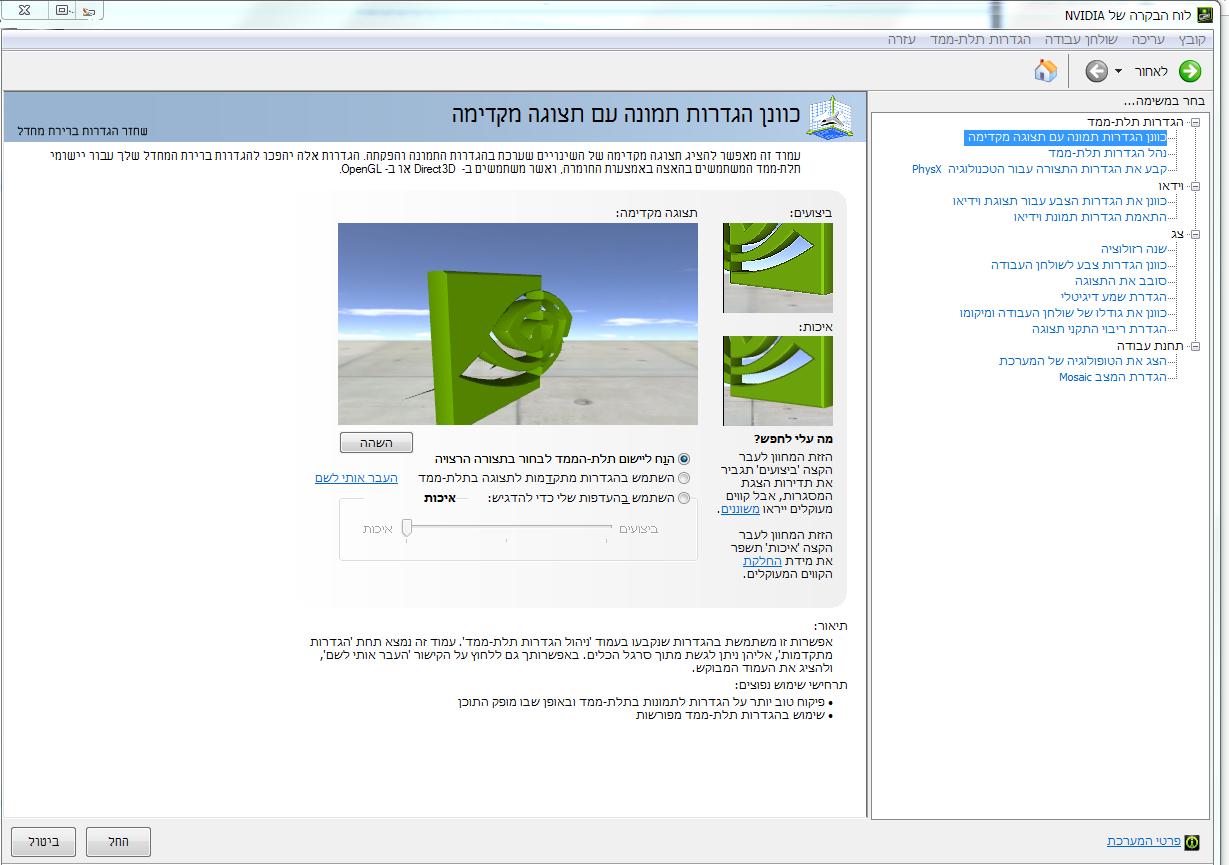
Task: Open the back history dropdown arrow
Action: [1118, 72]
